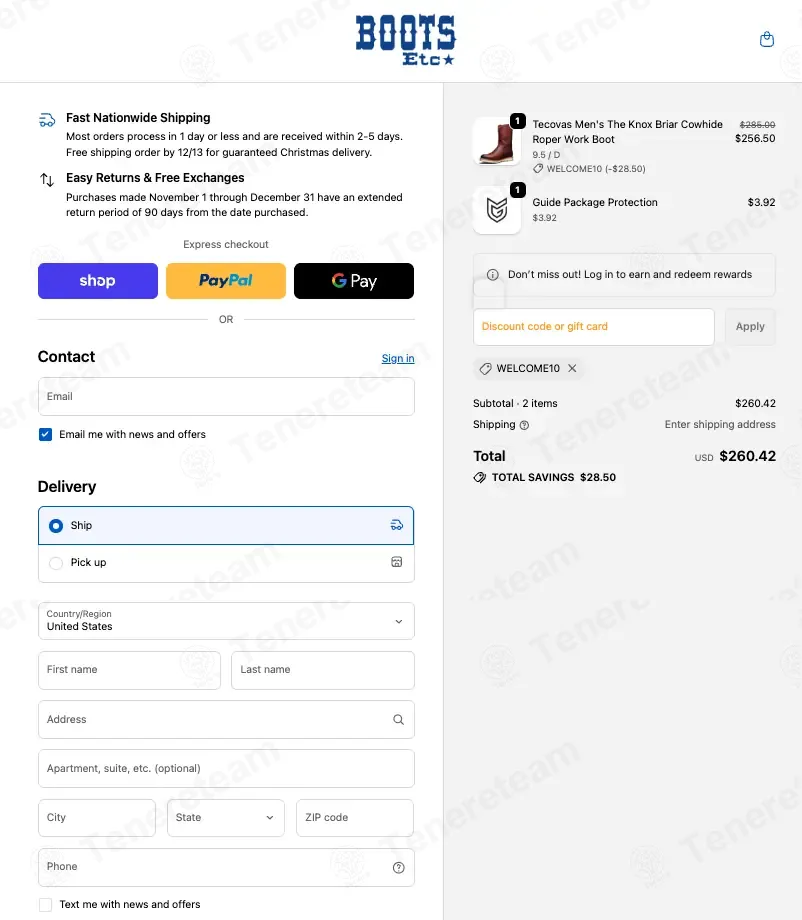Click the Sign in link
Viewport: 802px width, 920px height.
[x=398, y=358]
